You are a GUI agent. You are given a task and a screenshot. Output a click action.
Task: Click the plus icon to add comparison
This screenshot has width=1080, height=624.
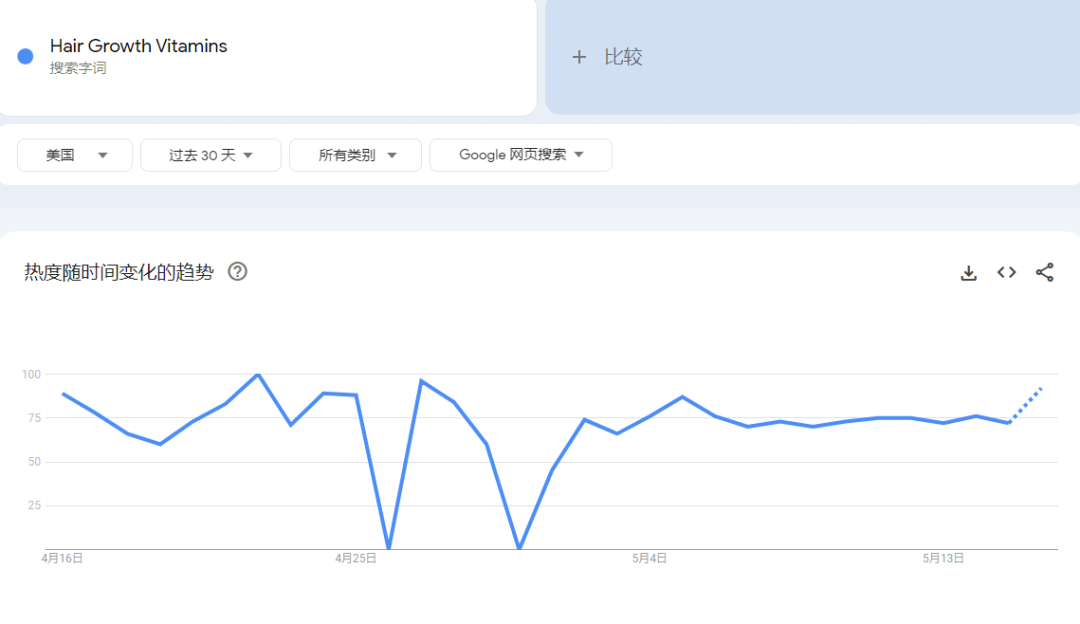579,58
